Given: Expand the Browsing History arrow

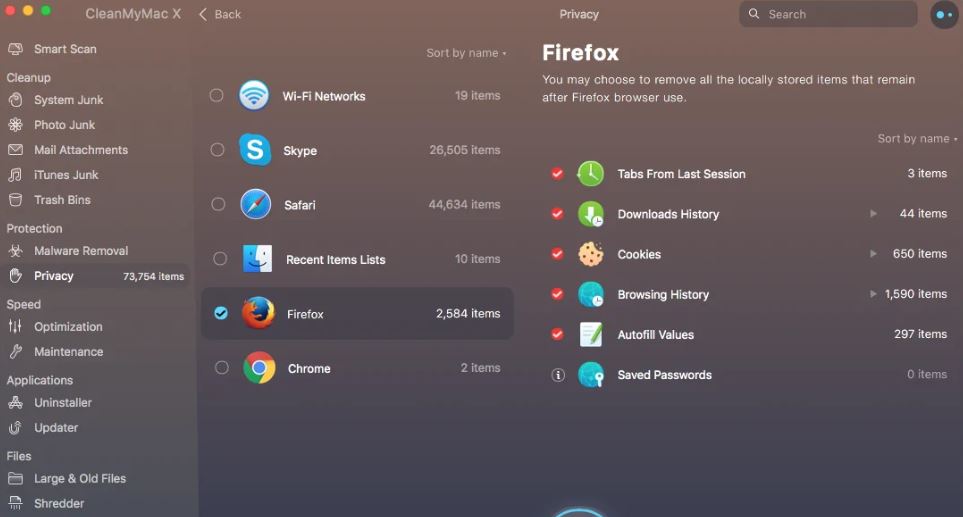Looking at the screenshot, I should pyautogui.click(x=873, y=294).
